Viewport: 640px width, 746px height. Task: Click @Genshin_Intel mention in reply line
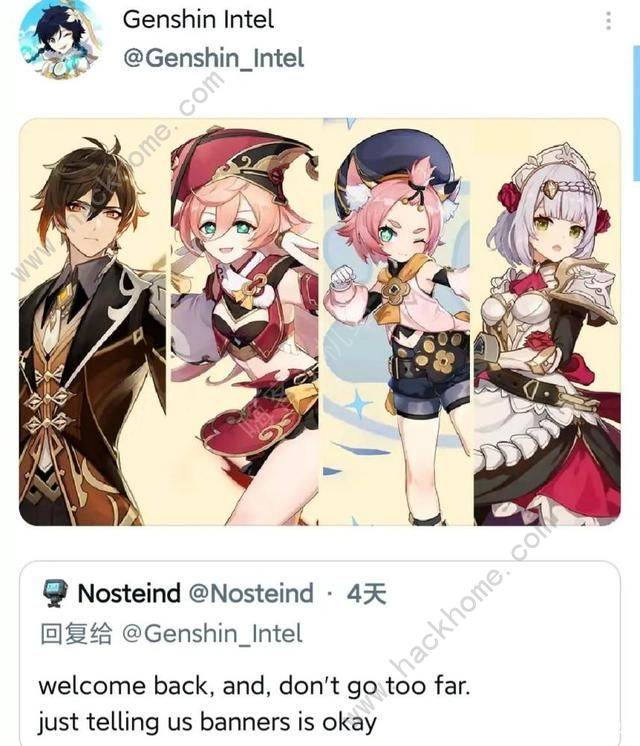tap(212, 634)
